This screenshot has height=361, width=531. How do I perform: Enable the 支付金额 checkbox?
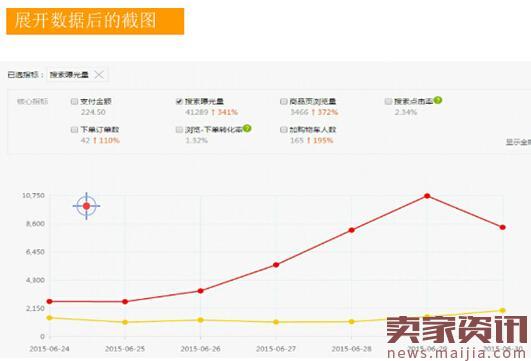click(x=75, y=101)
